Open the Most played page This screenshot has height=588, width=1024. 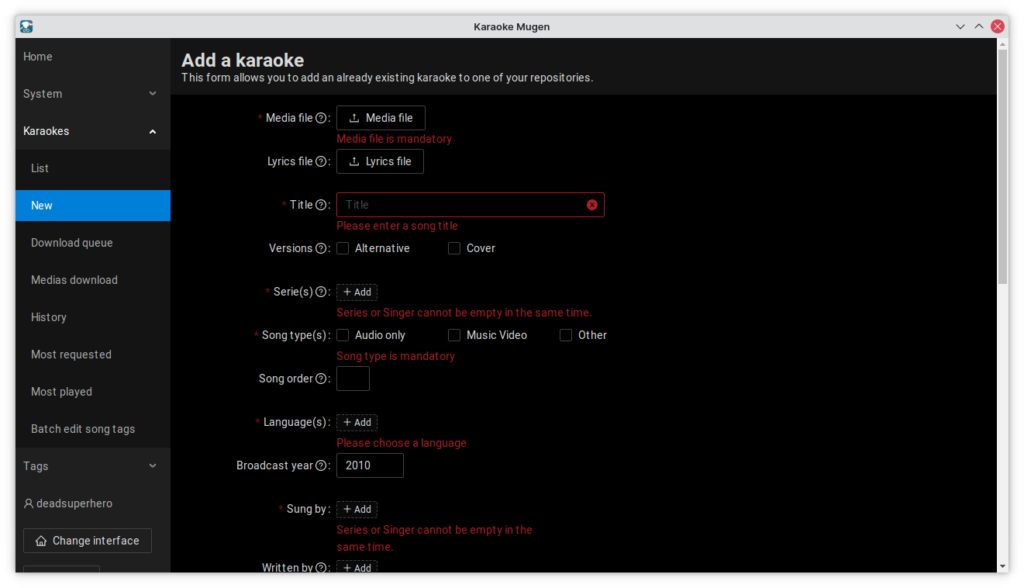click(93, 392)
